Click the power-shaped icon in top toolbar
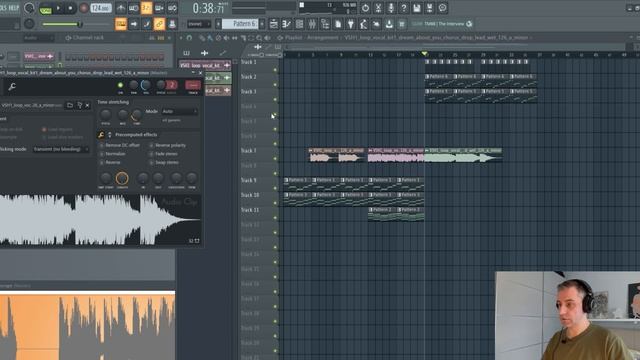The height and width of the screenshot is (360, 640). 365,8
